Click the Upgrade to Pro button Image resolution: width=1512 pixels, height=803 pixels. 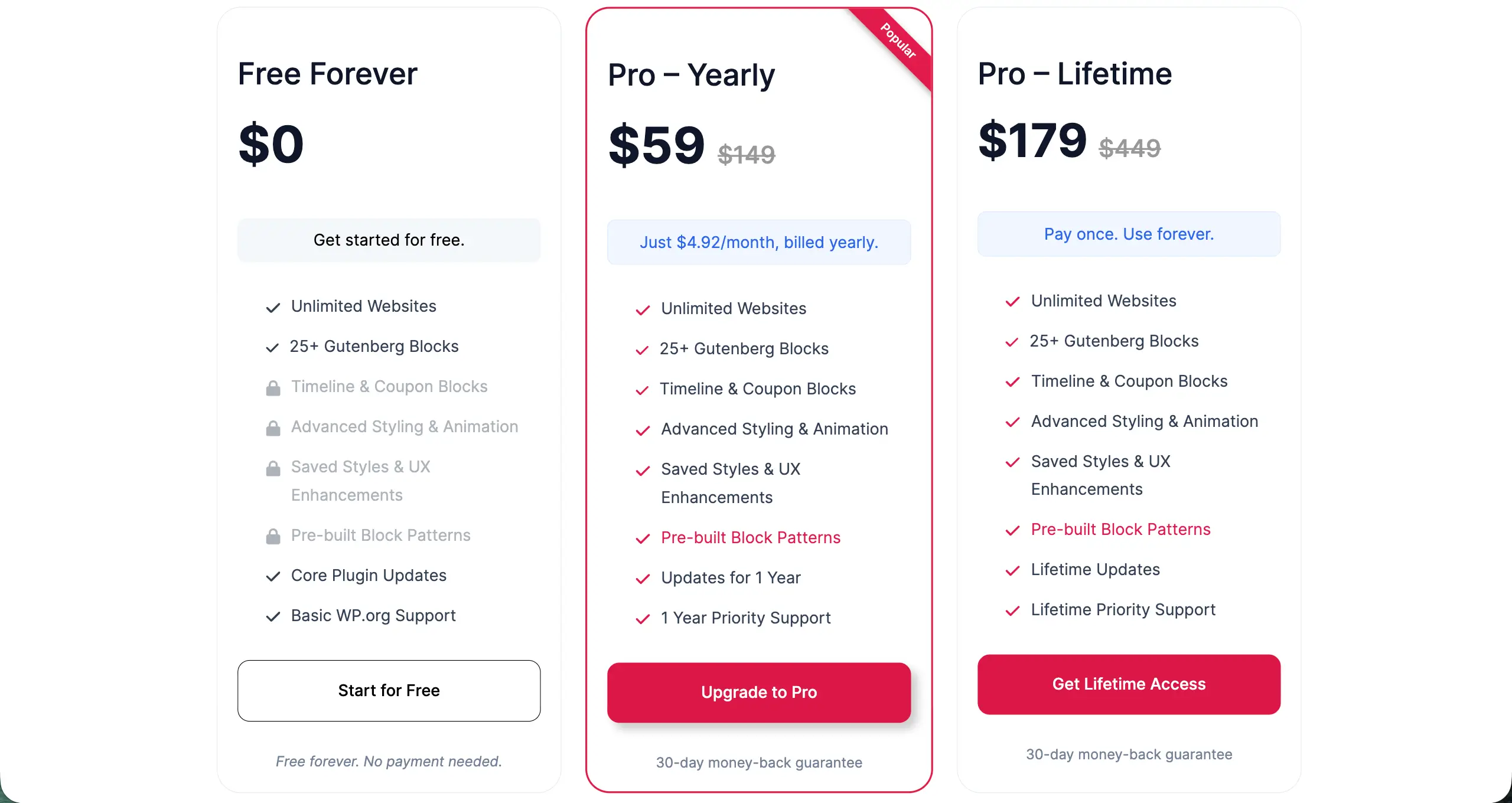[759, 692]
